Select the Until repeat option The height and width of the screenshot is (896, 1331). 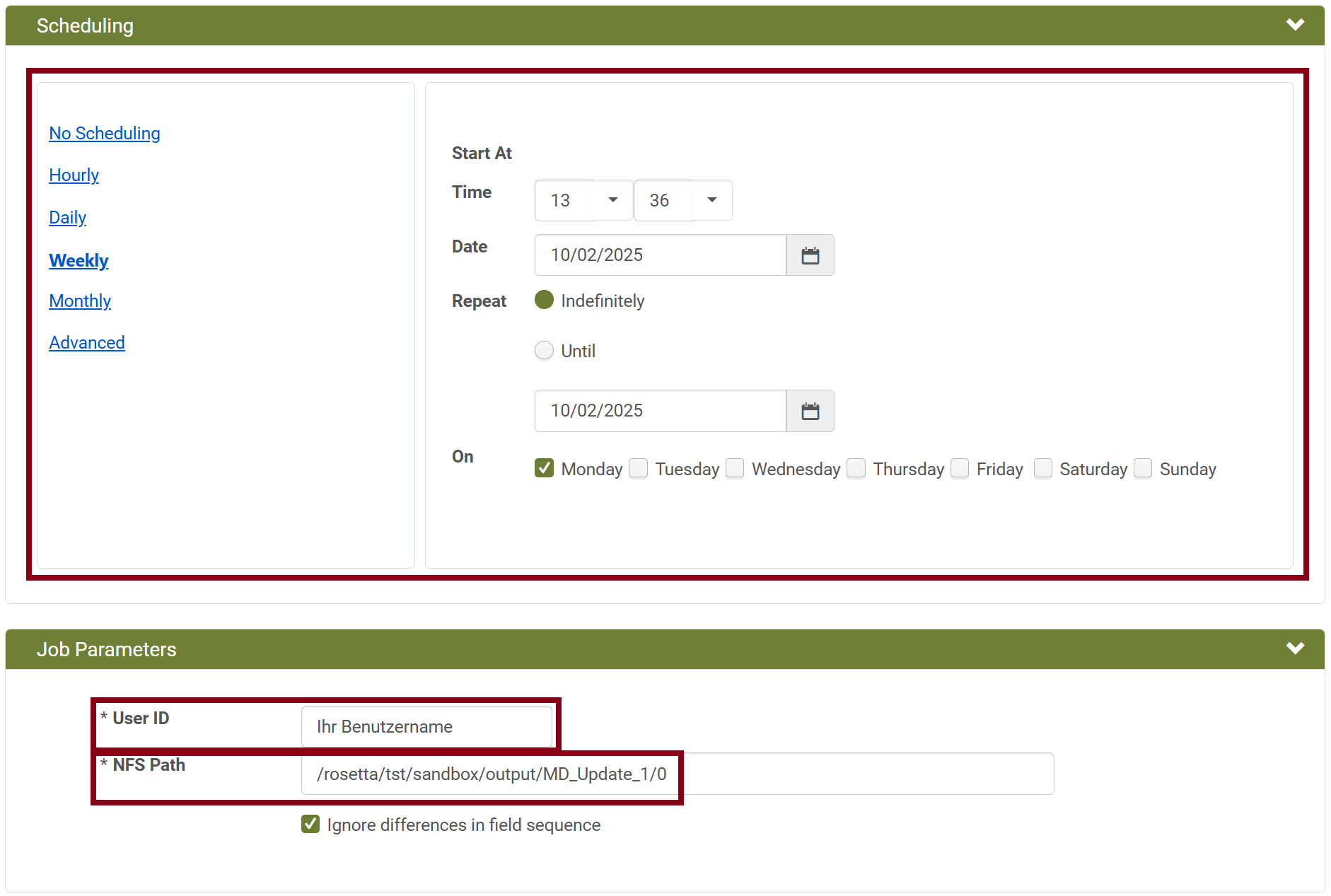tap(544, 350)
